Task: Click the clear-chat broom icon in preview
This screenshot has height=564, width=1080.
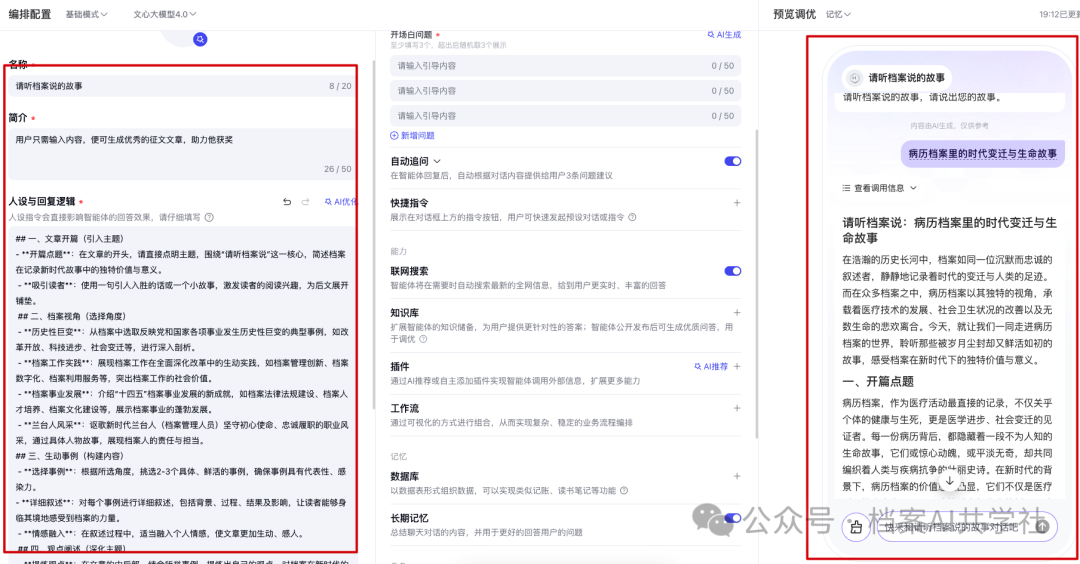Action: coord(855,527)
